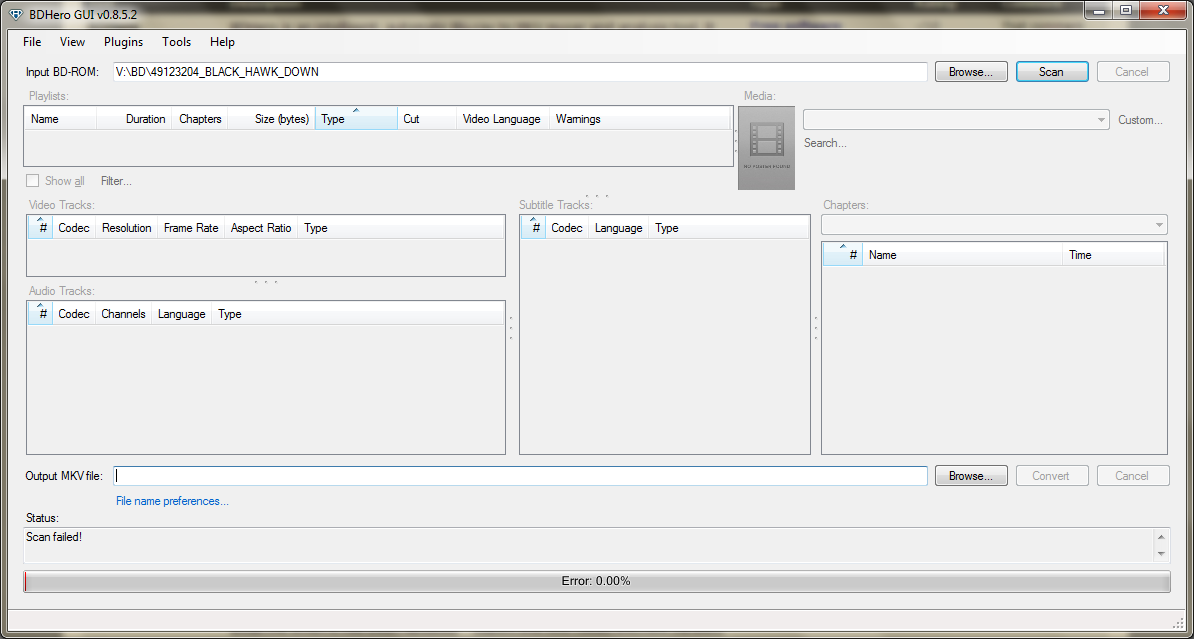Screen dimensions: 1194x639
Task: Open the Chapters dropdown list
Action: point(1159,225)
